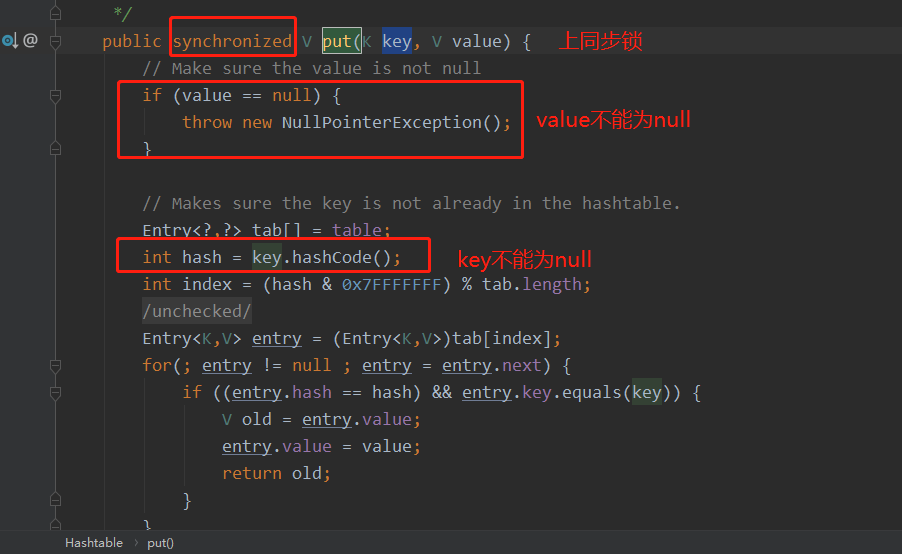902x554 pixels.
Task: Click the overridden-method gutter icon beside put
Action: click(10, 41)
